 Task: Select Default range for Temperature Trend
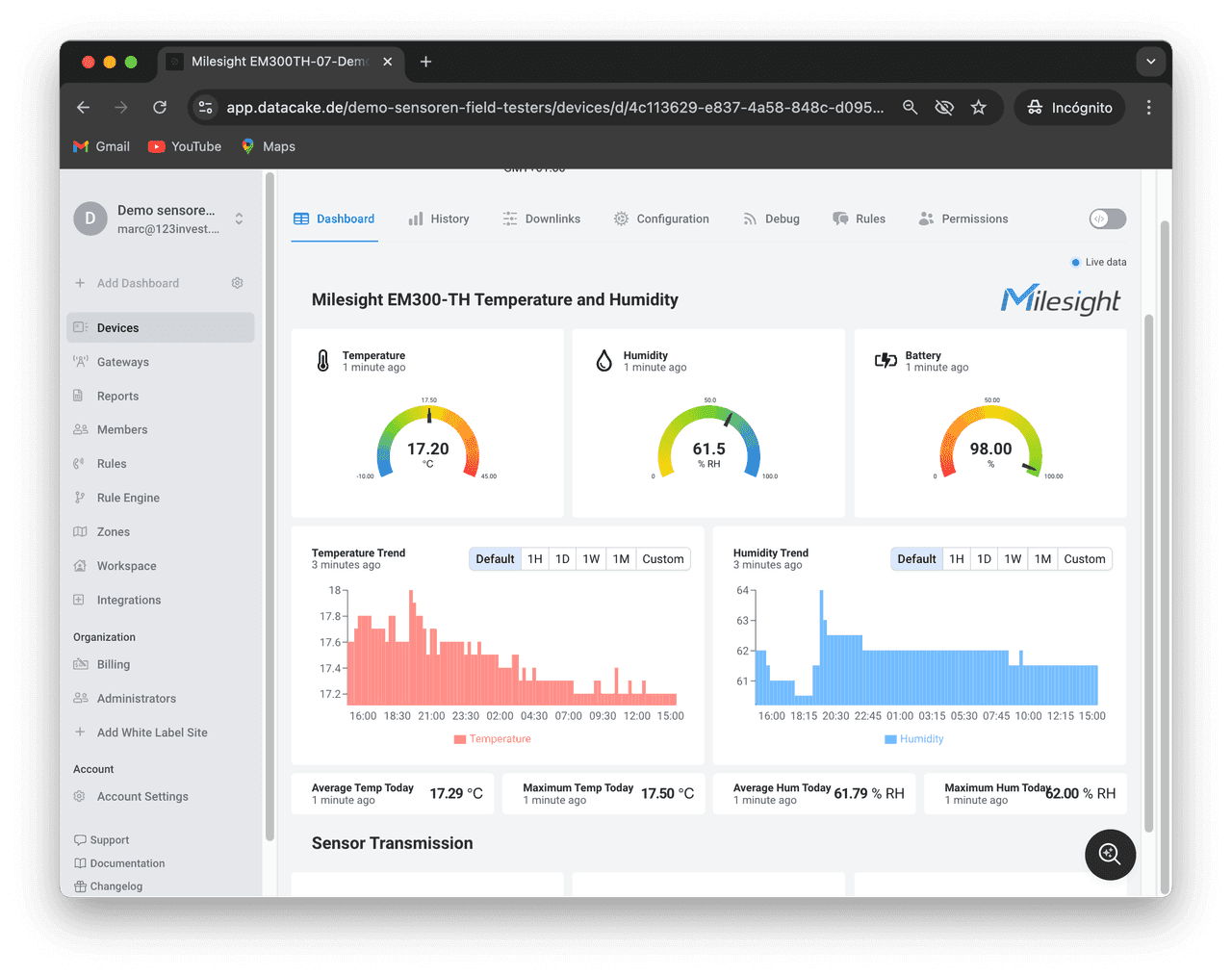coord(495,559)
